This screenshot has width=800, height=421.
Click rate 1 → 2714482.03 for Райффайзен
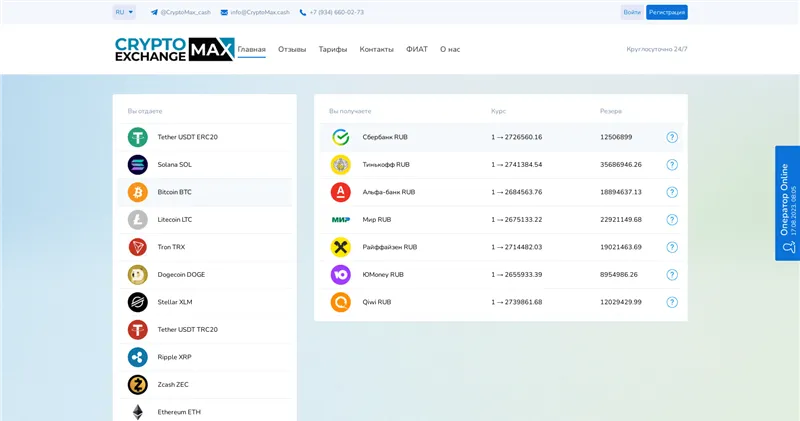pyautogui.click(x=516, y=247)
